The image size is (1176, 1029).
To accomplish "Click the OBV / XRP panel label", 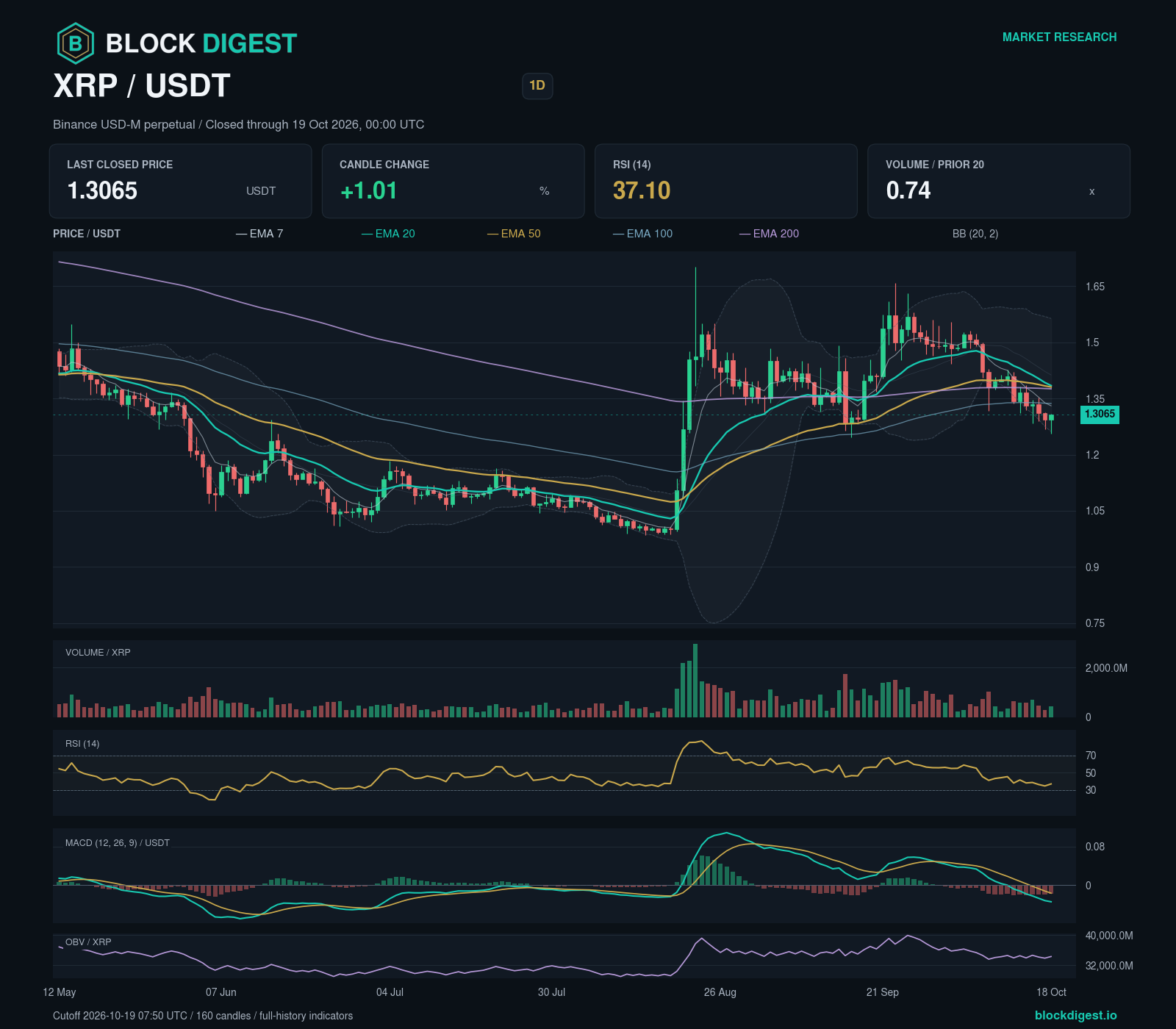I will [88, 942].
